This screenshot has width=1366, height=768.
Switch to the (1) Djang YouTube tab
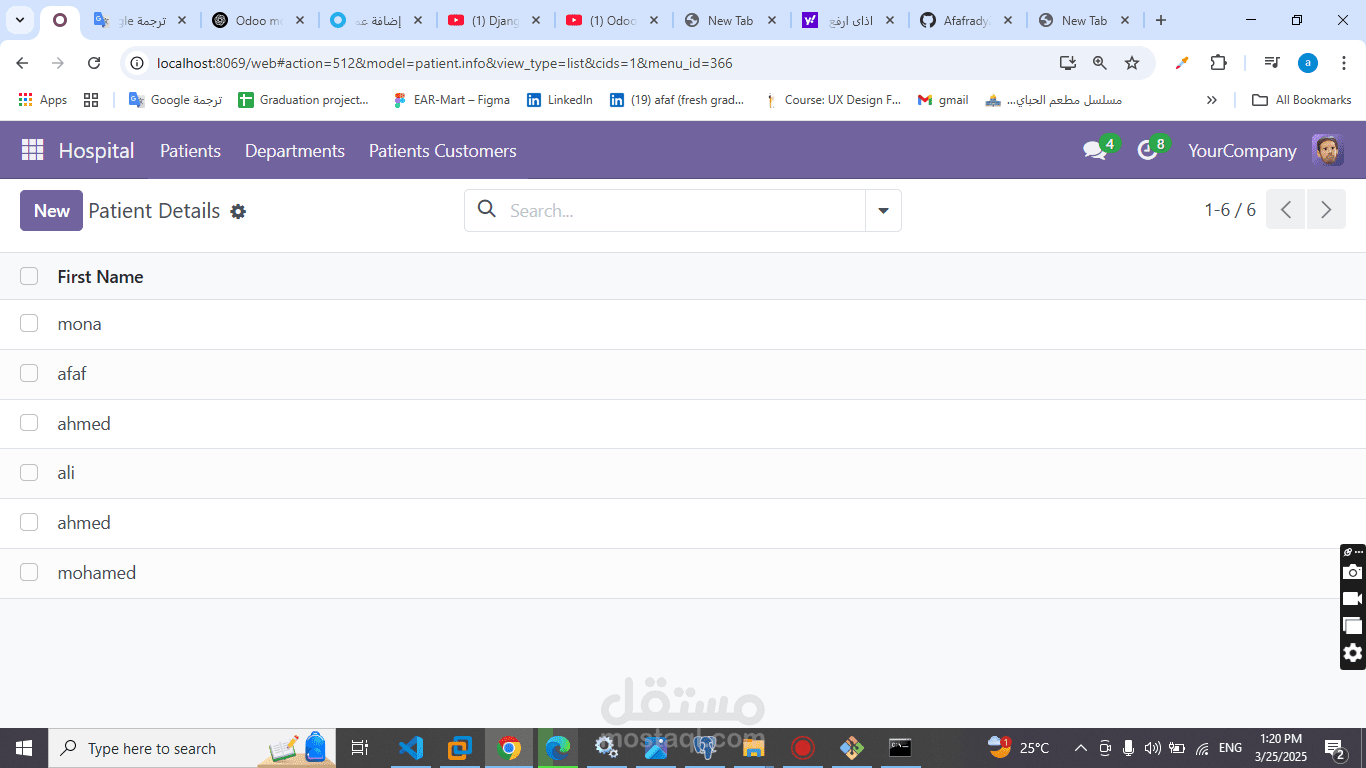(495, 20)
